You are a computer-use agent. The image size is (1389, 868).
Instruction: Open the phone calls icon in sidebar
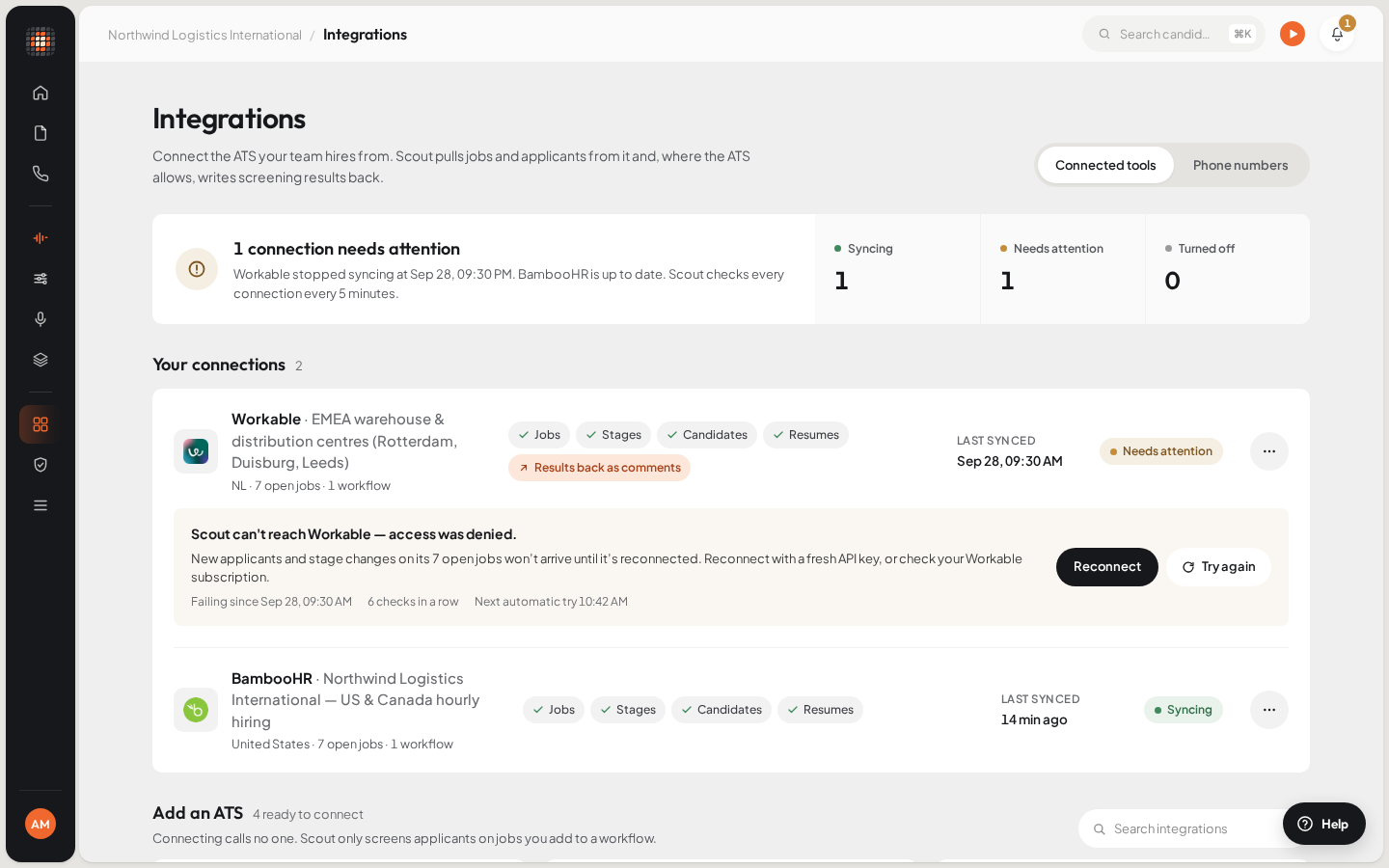tap(41, 174)
